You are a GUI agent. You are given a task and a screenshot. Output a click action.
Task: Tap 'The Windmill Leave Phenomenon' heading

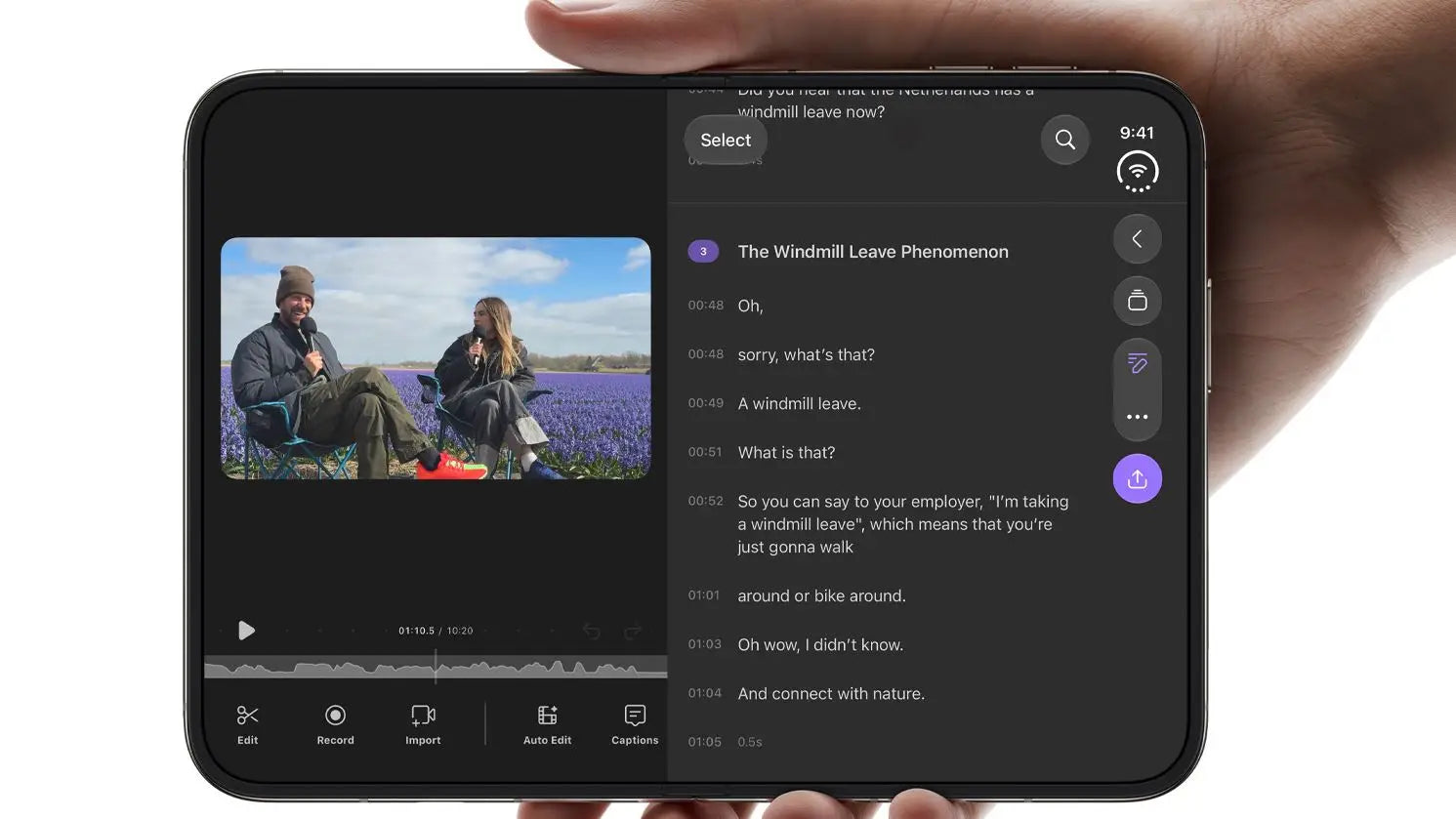(x=873, y=252)
